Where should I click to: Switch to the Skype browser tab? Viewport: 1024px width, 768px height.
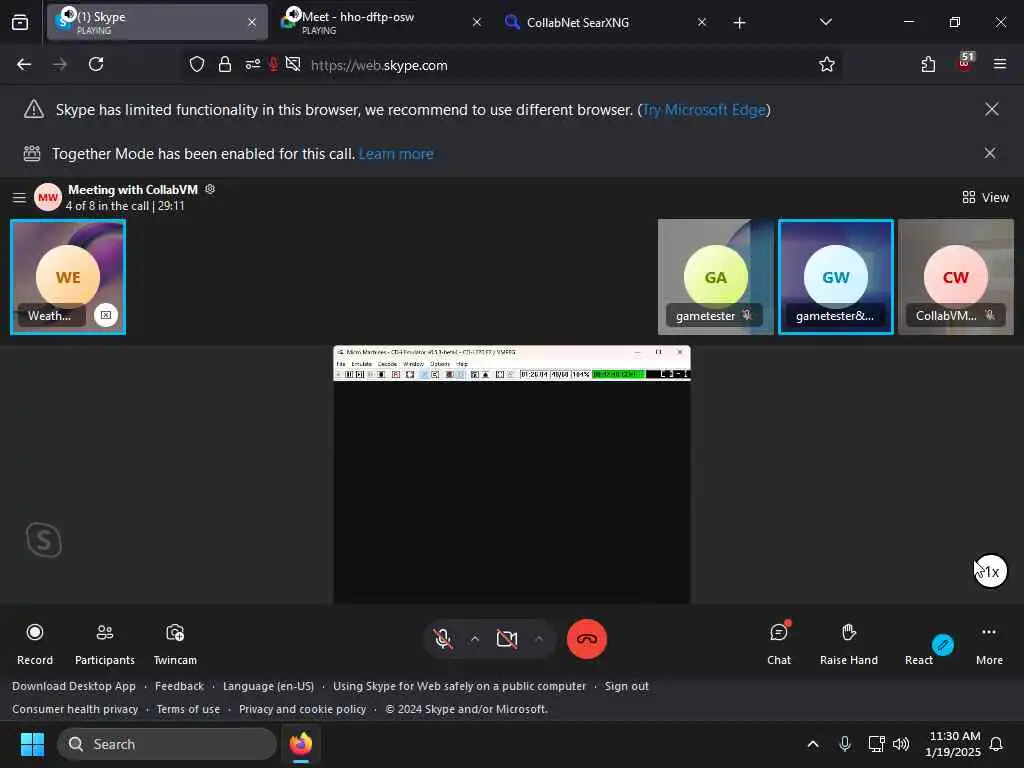click(157, 22)
